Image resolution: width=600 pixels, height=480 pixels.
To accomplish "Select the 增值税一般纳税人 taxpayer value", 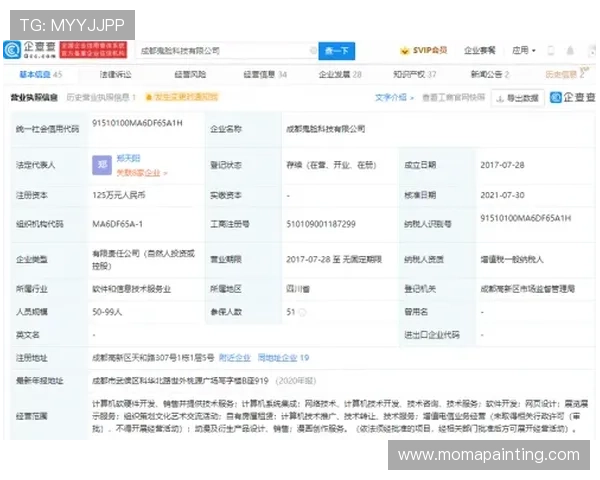I will coord(512,259).
